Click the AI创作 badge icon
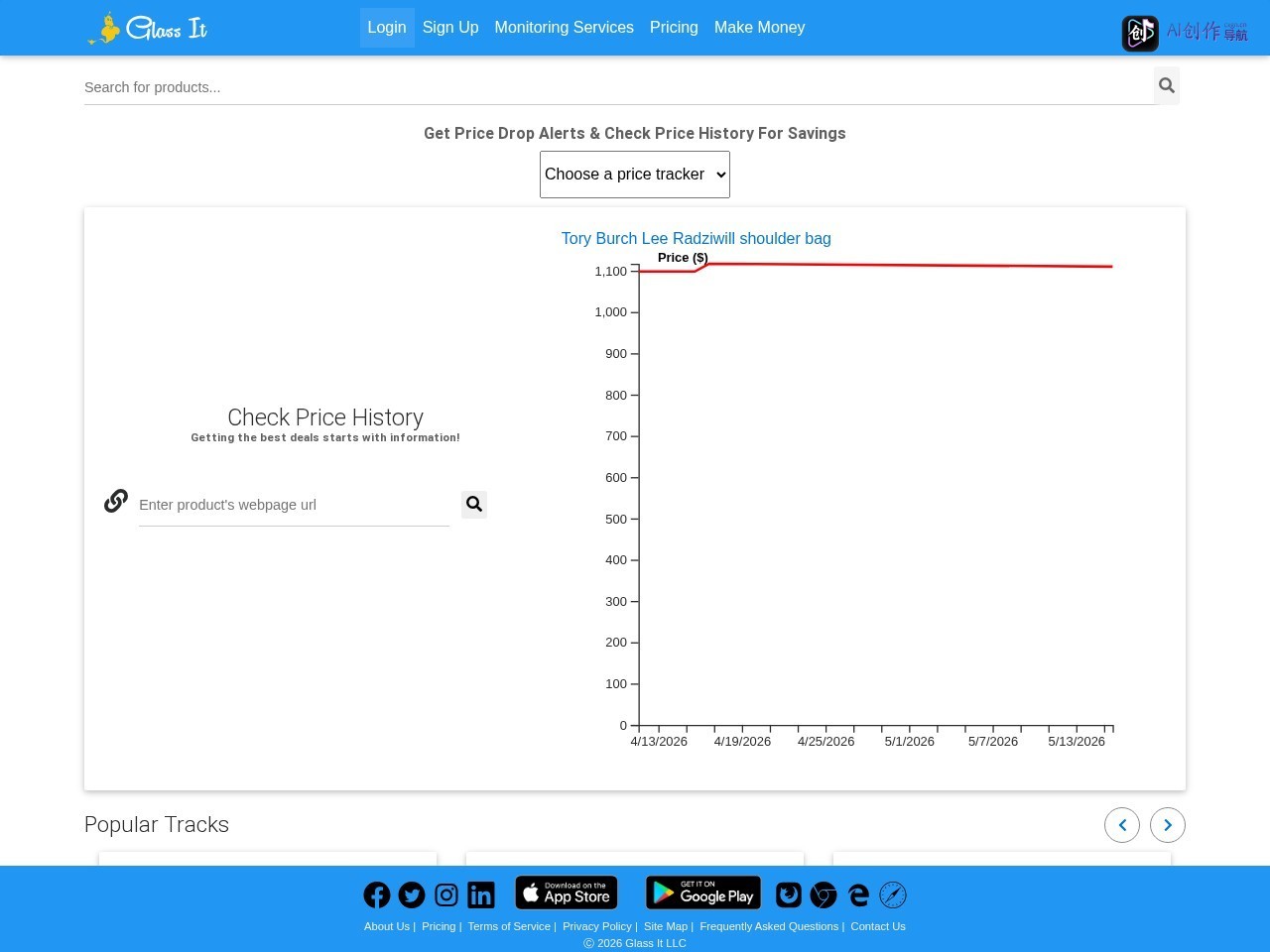Viewport: 1270px width, 952px height. click(1140, 34)
